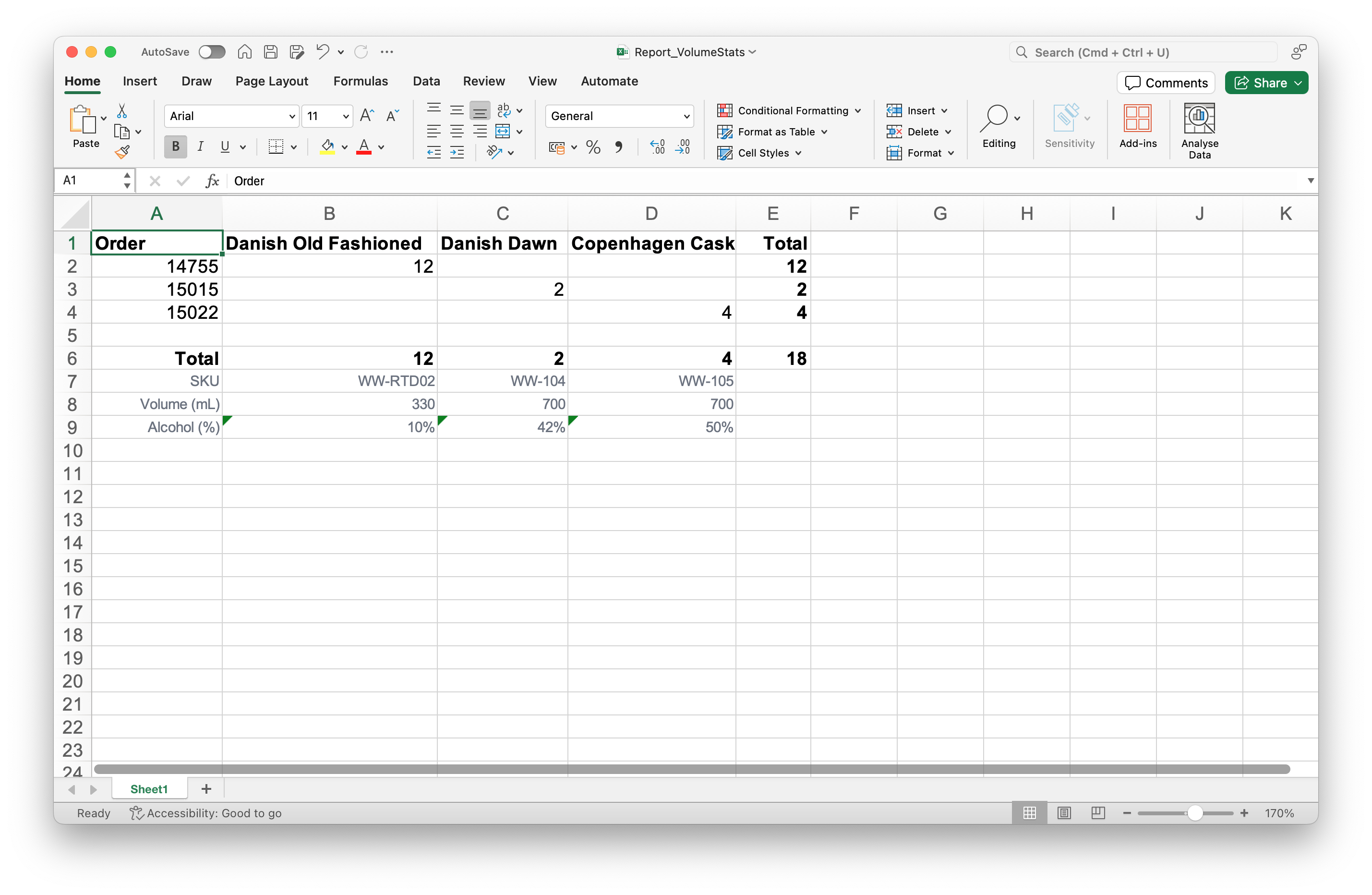1372x895 pixels.
Task: Apply red font color swatch
Action: pyautogui.click(x=364, y=147)
